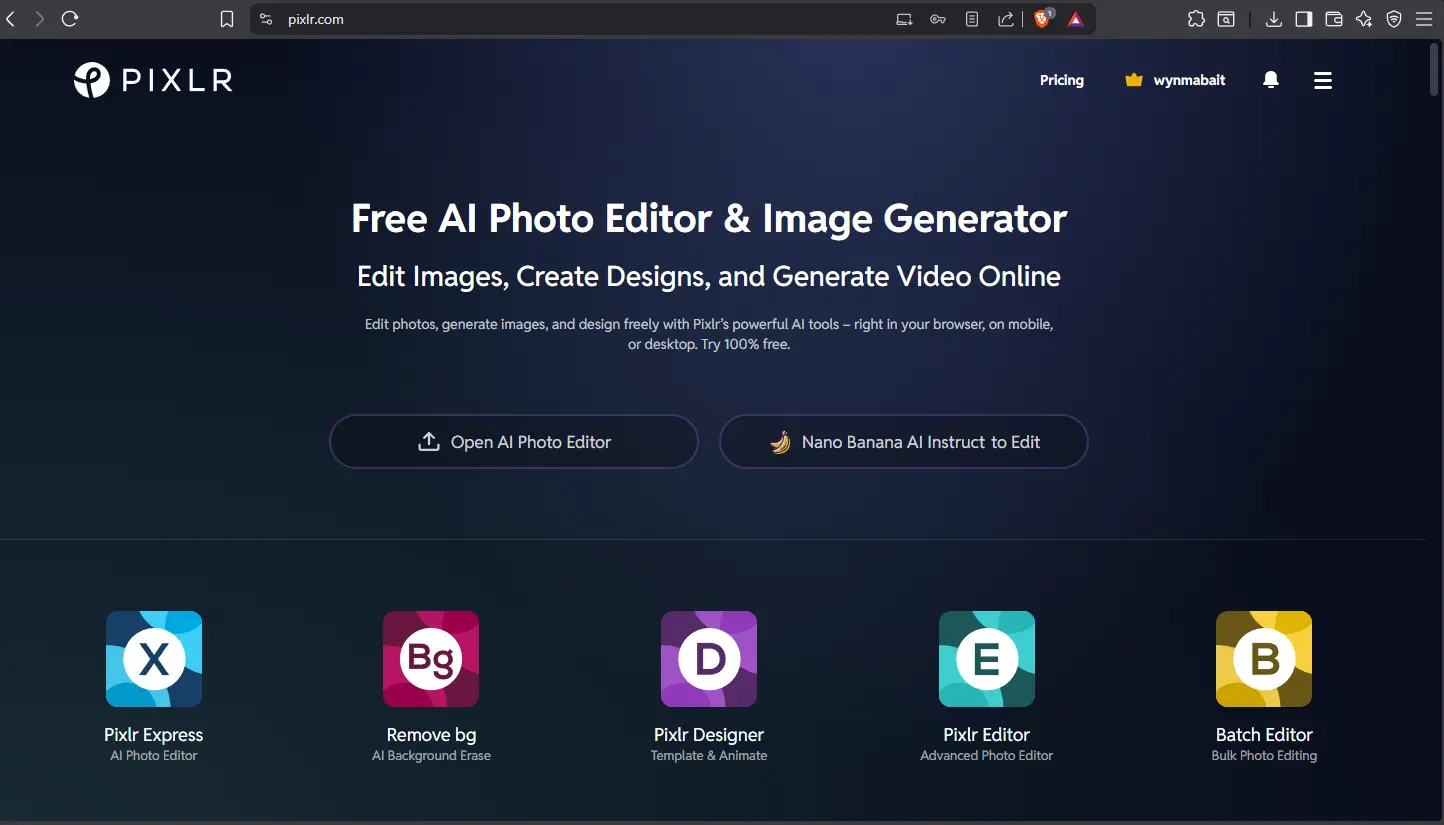Open the Pixlr hamburger menu
Screen dimensions: 1444x825
(1323, 80)
